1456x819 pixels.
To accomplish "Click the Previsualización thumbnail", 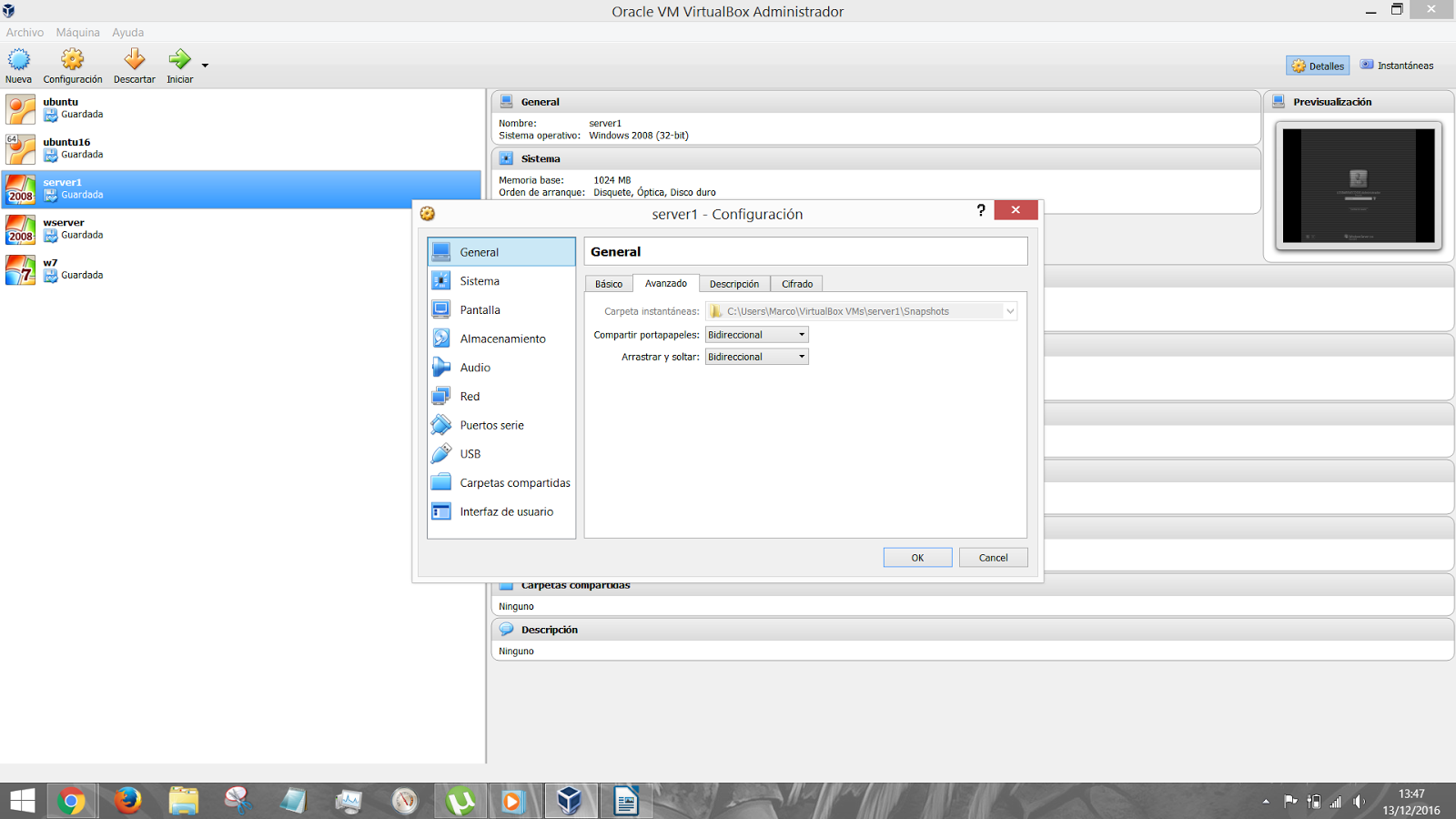I will (x=1359, y=186).
